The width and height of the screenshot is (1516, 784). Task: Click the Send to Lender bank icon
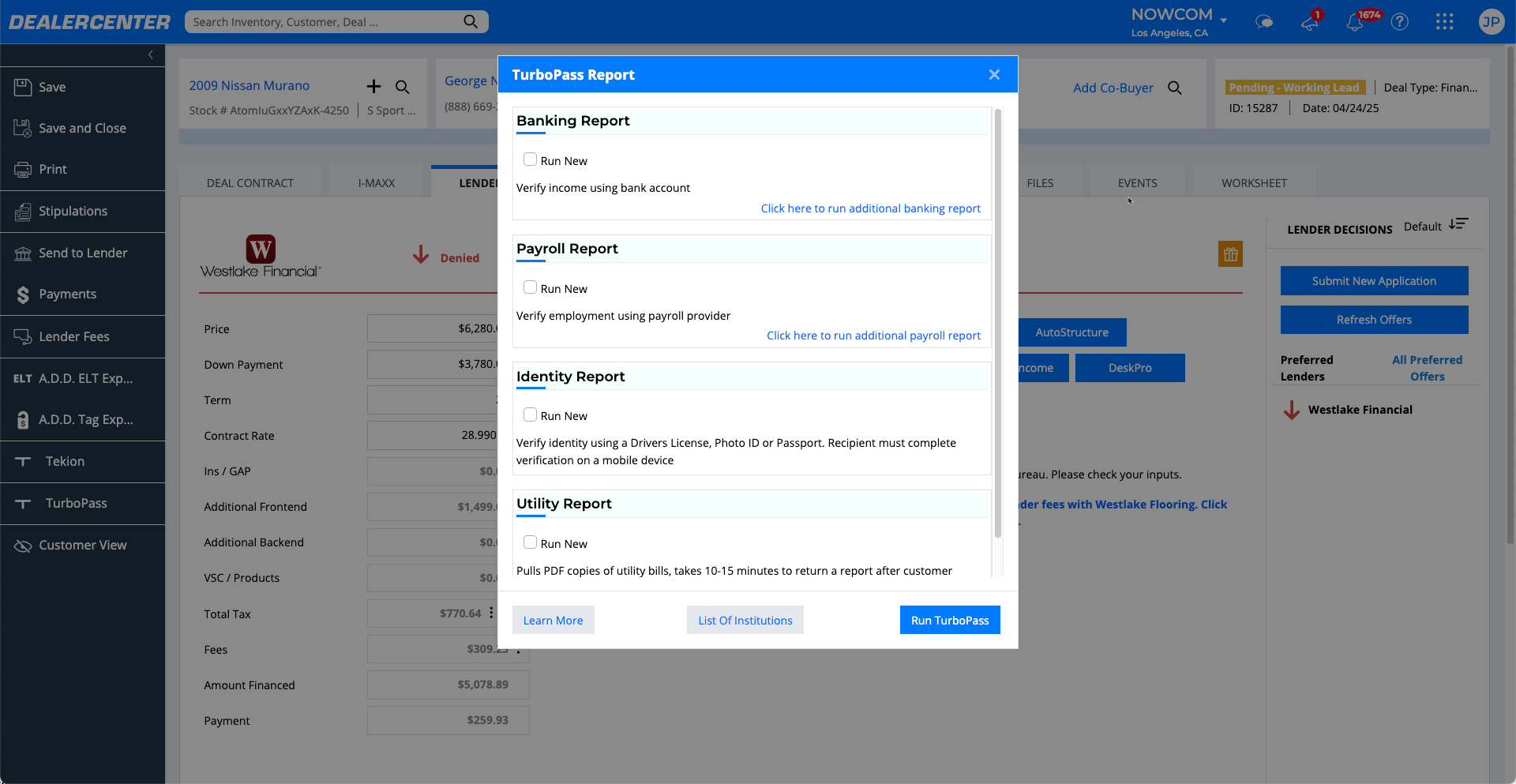pos(23,253)
